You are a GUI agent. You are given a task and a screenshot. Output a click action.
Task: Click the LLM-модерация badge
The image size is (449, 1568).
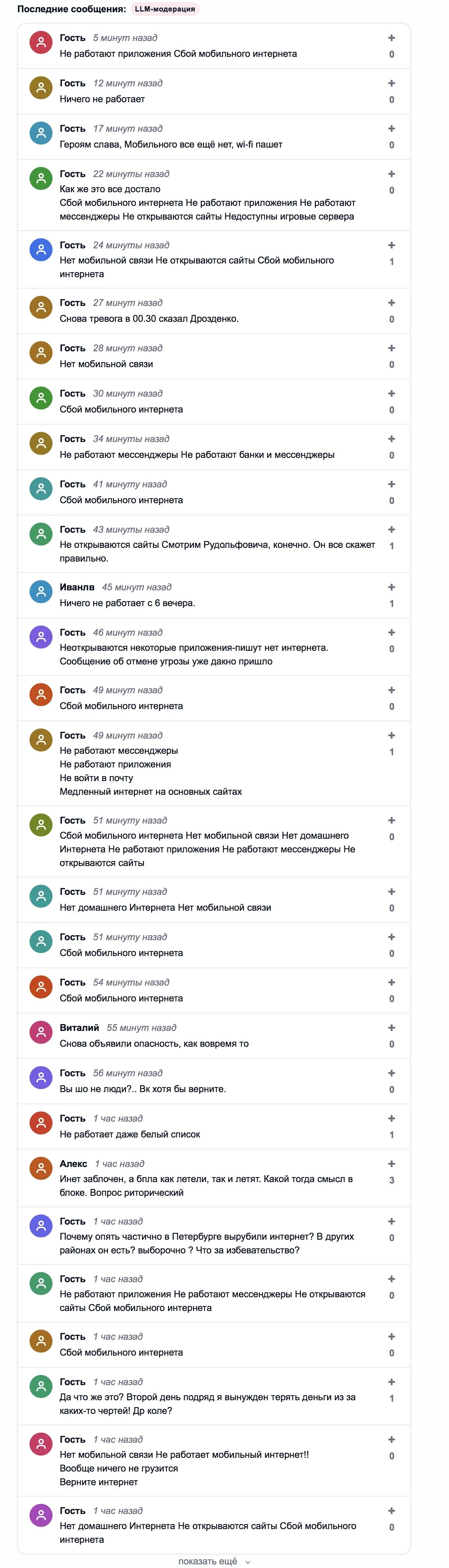[165, 9]
